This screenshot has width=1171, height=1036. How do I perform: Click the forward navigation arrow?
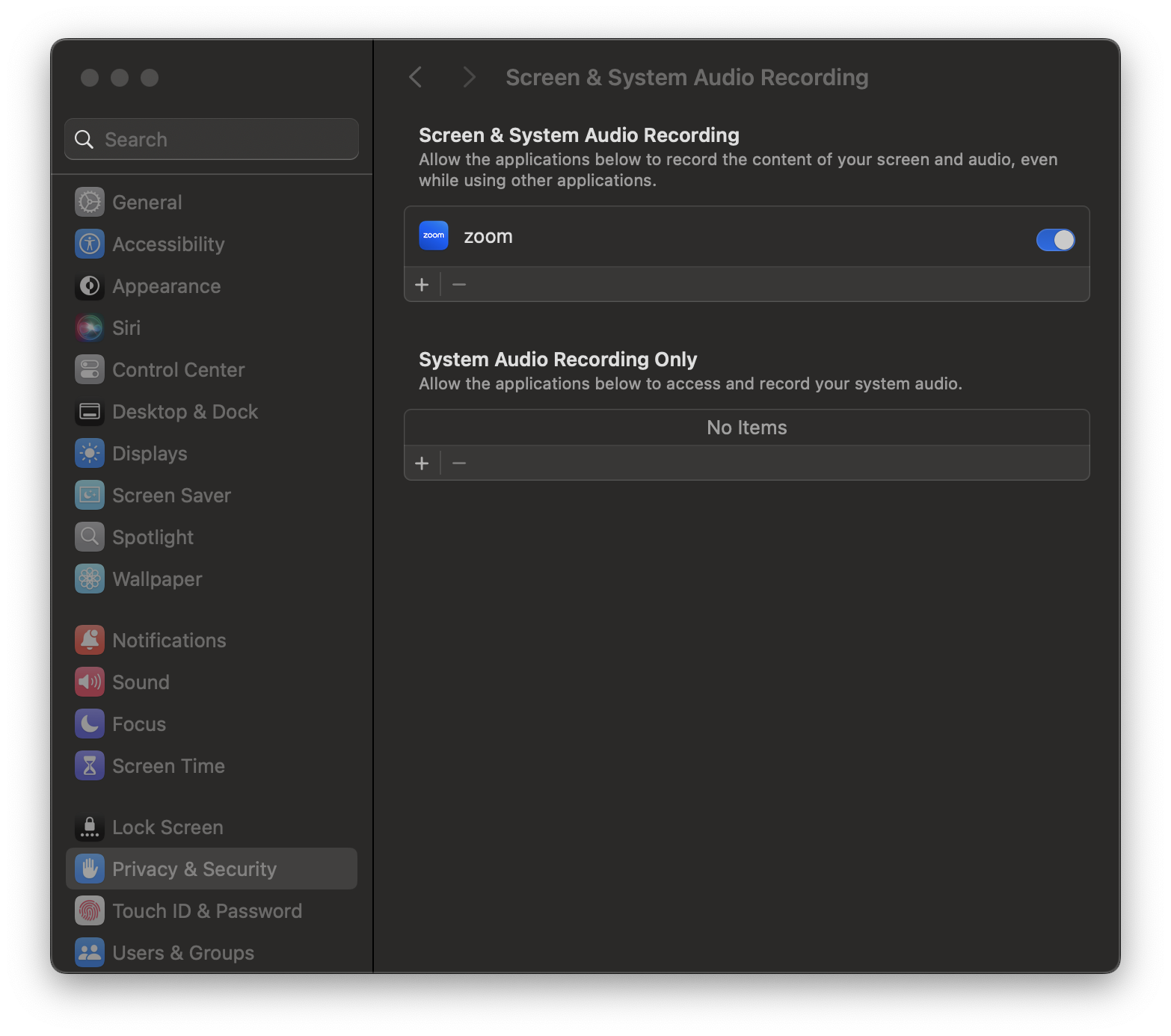(x=468, y=77)
